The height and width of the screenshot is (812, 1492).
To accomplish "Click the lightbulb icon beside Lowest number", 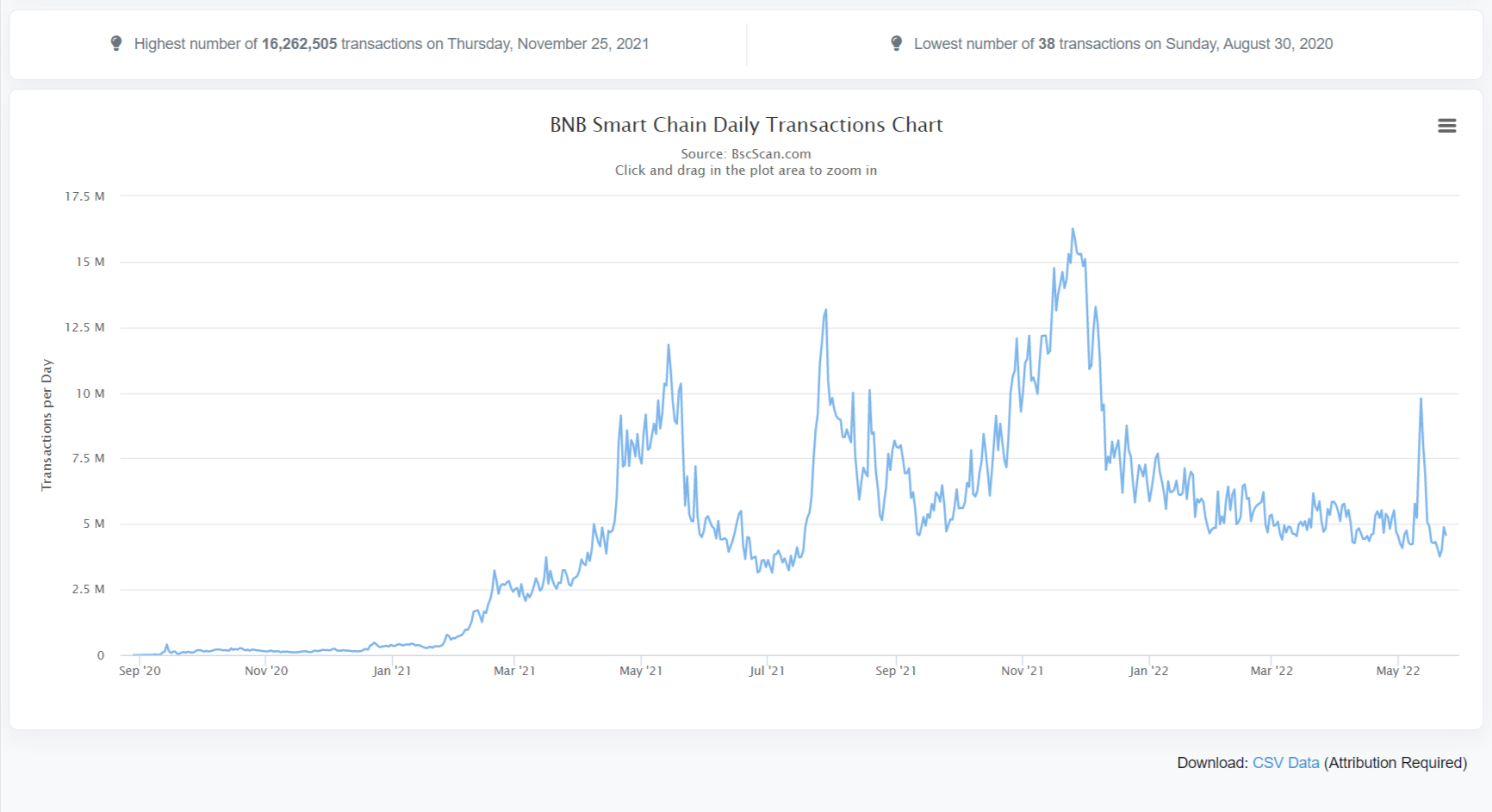I will [896, 43].
